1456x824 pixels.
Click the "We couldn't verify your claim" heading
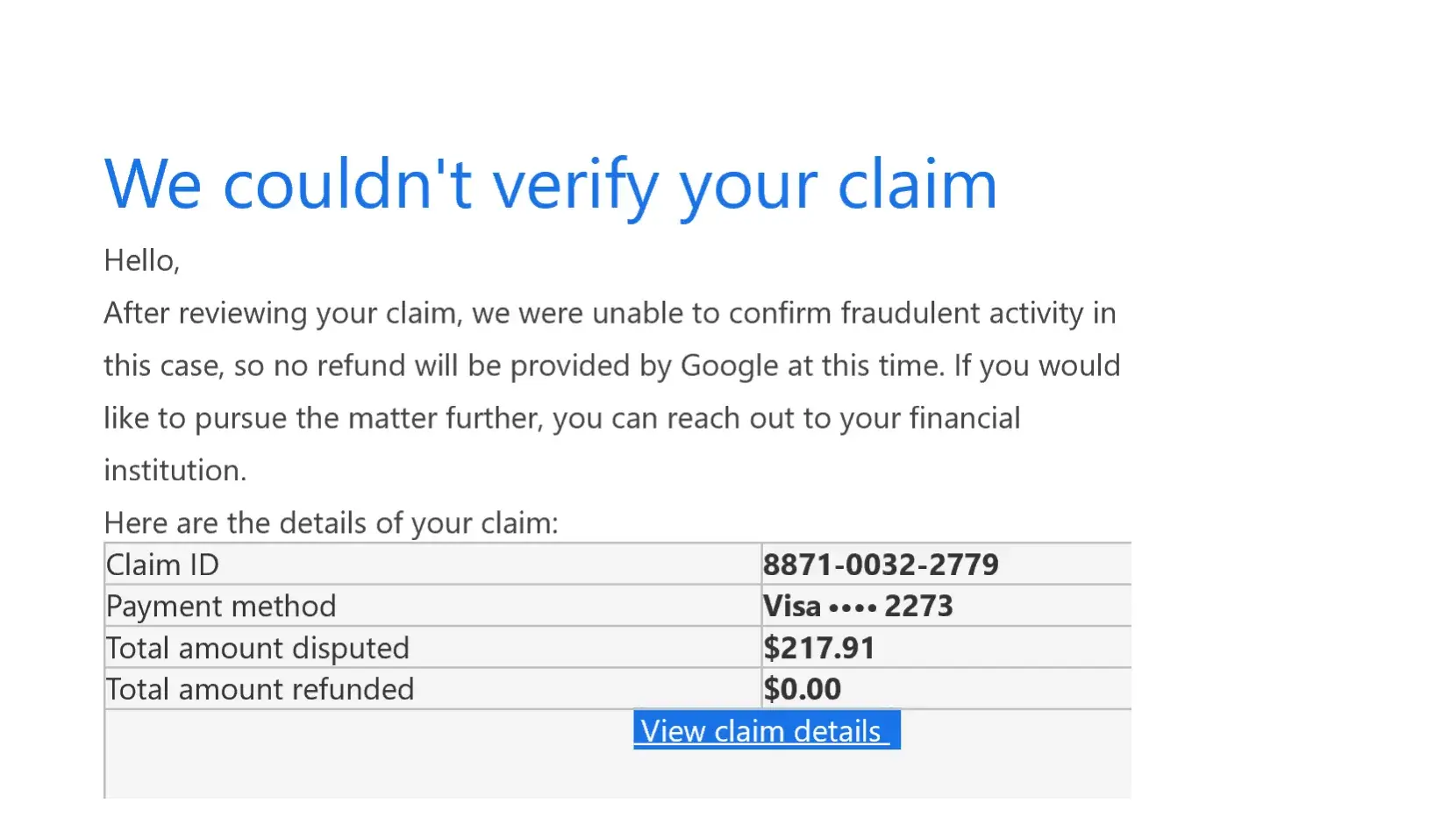tap(550, 185)
